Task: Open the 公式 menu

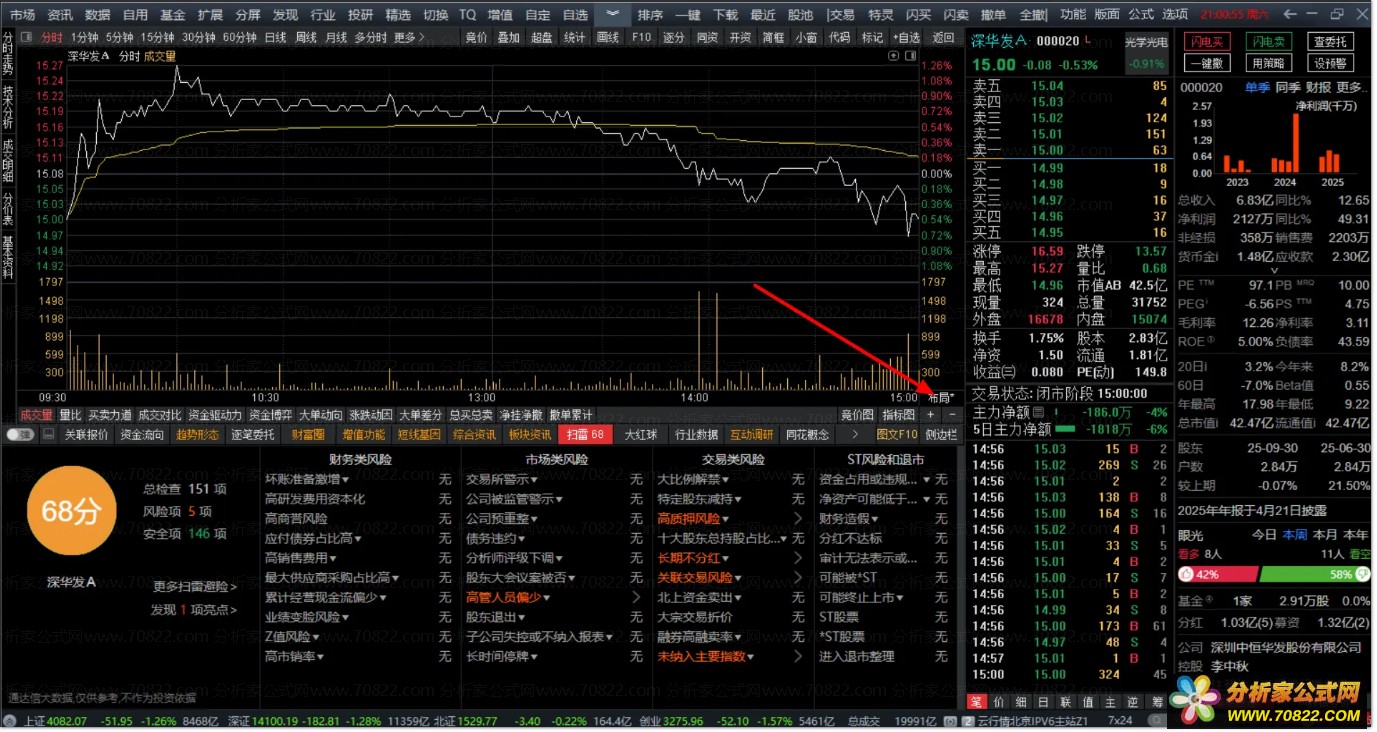Action: [1141, 15]
